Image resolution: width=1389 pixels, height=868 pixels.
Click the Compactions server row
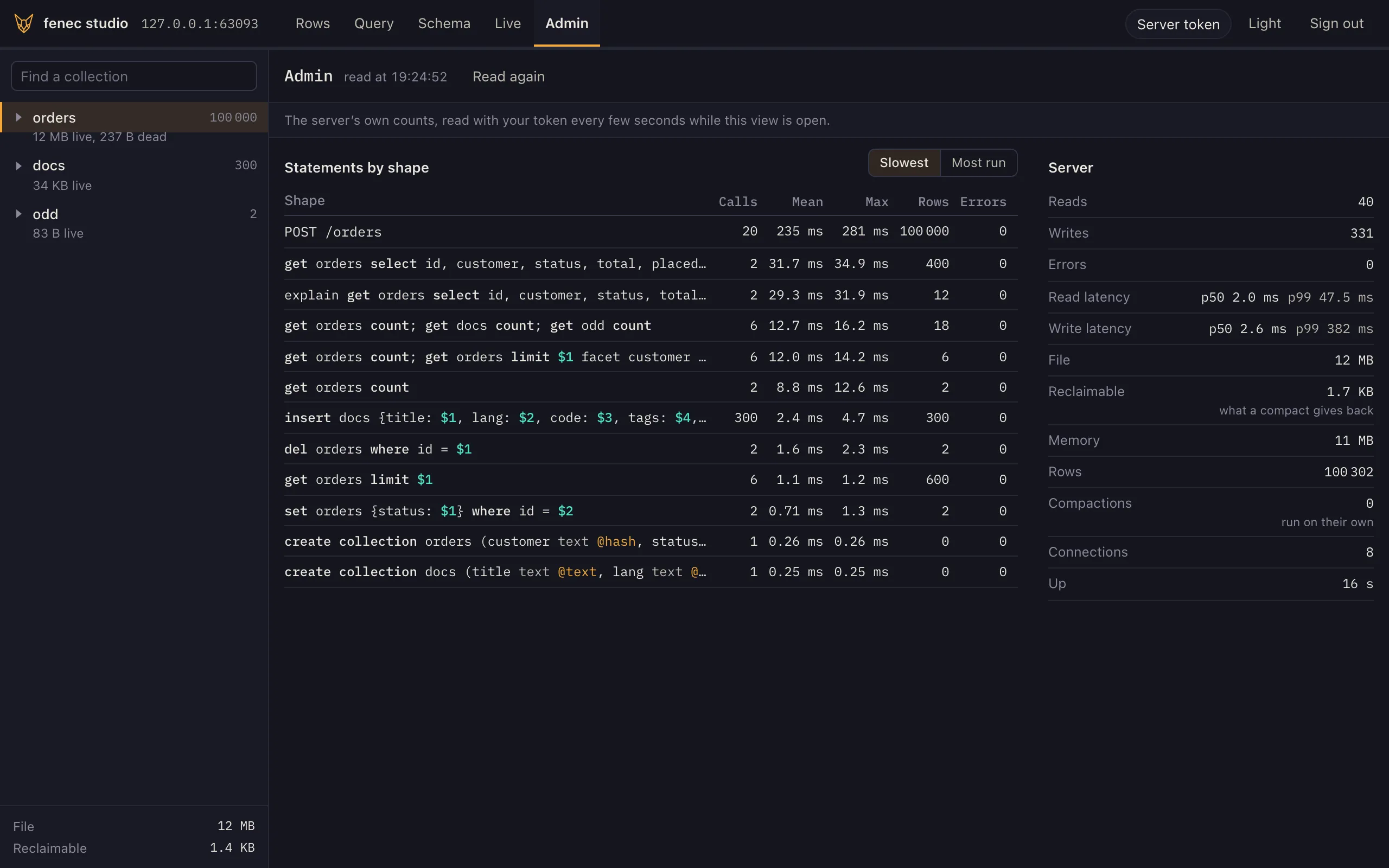pyautogui.click(x=1210, y=512)
